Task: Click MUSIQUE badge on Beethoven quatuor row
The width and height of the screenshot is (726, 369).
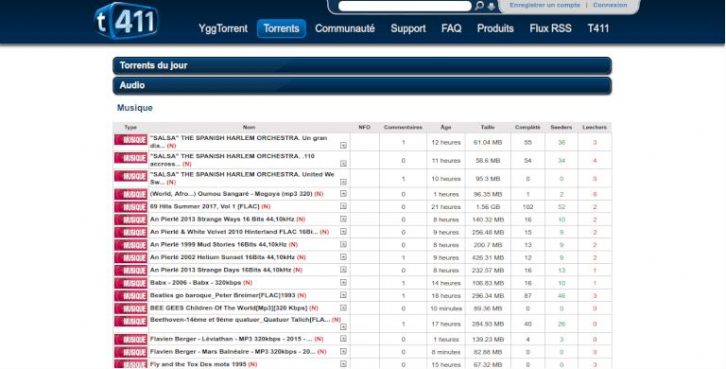Action: tap(131, 321)
